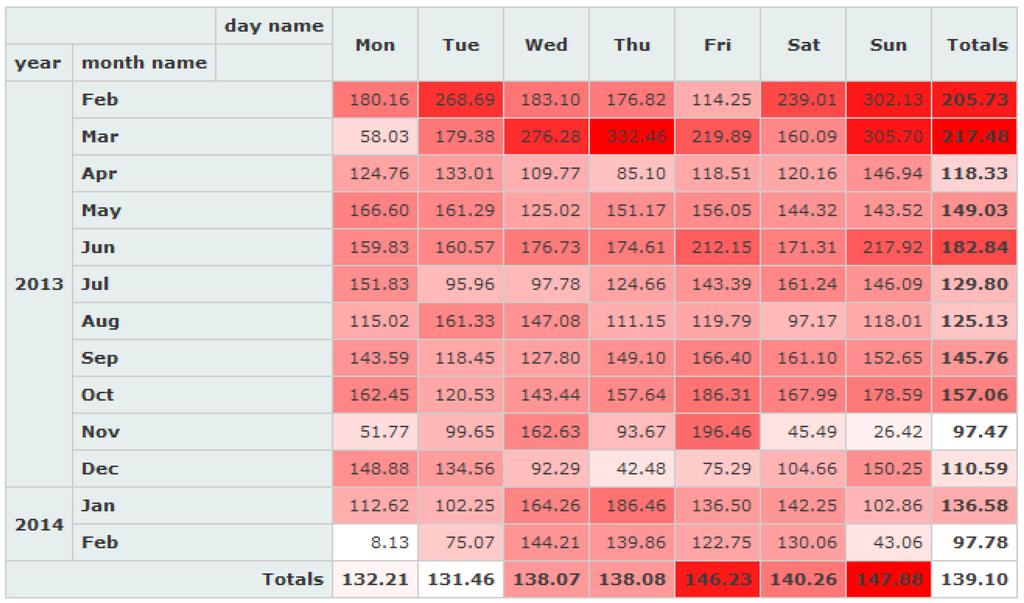The width and height of the screenshot is (1024, 603).
Task: Select the white cell showing 8.13
Action: click(x=375, y=542)
